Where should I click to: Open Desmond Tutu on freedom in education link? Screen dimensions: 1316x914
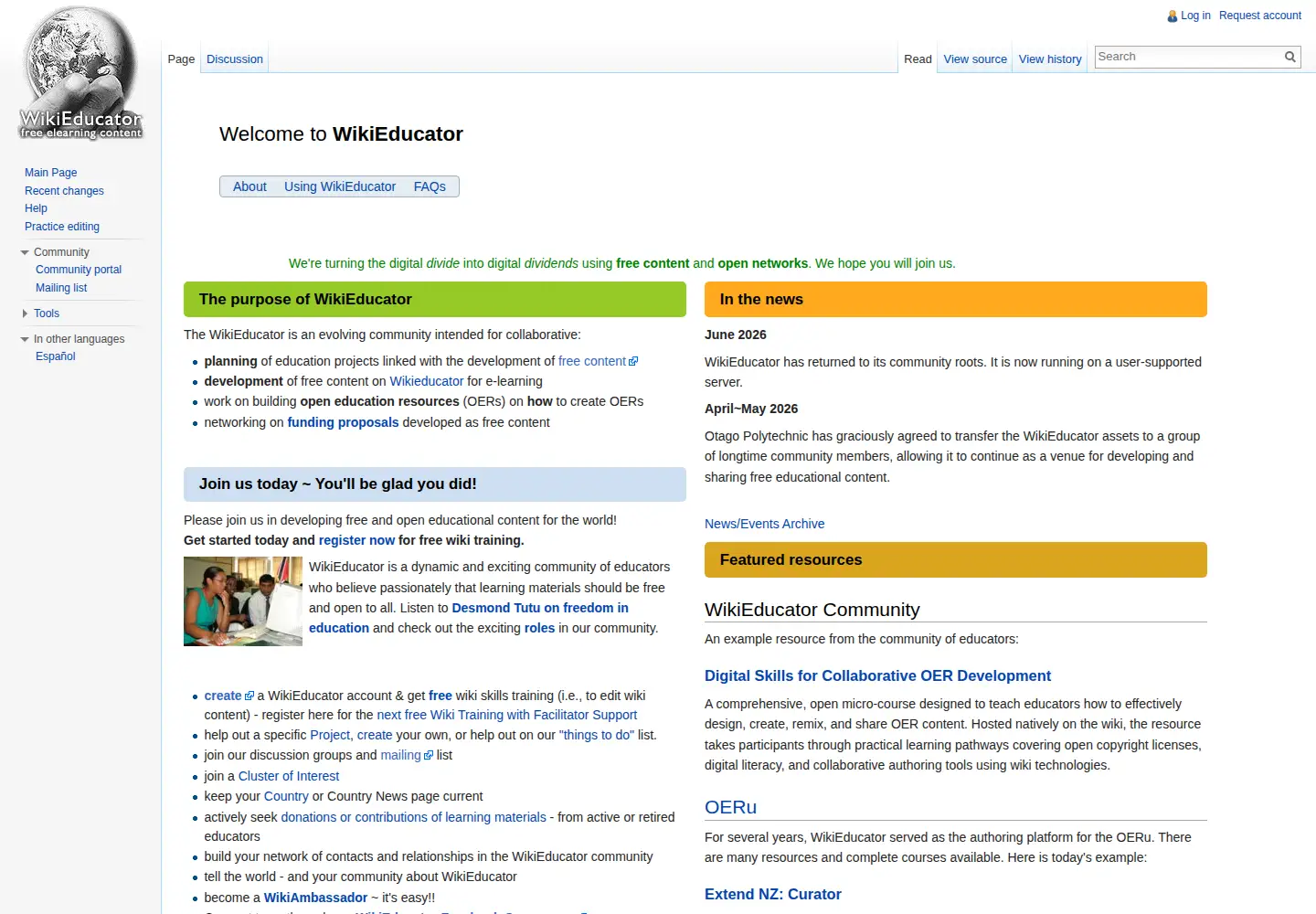469,618
